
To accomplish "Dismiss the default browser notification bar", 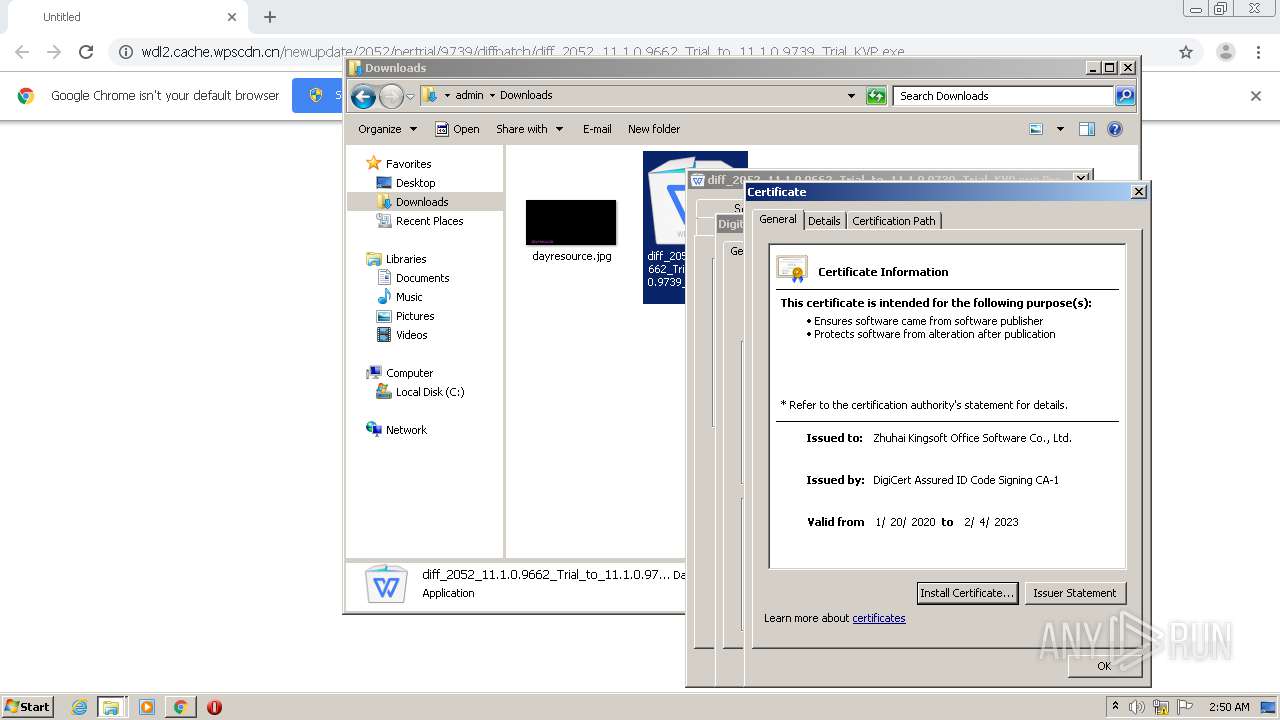I will coord(1256,96).
